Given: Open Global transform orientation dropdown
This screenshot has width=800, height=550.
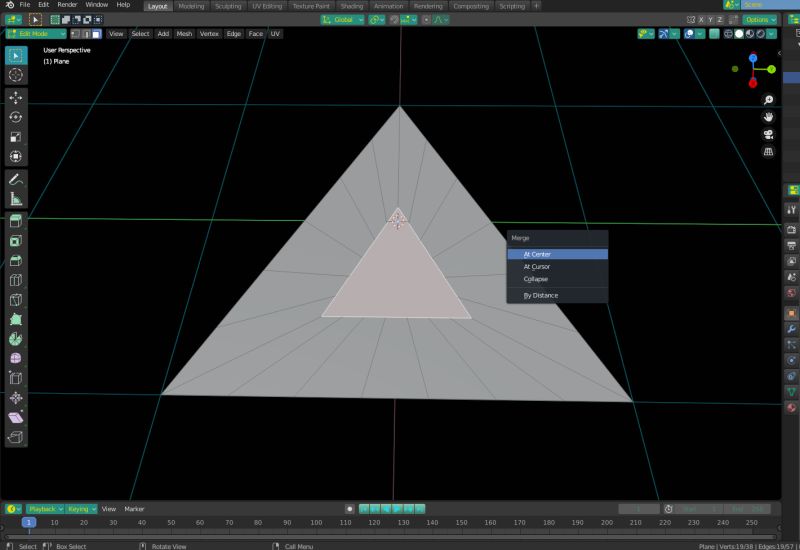Looking at the screenshot, I should (x=342, y=20).
